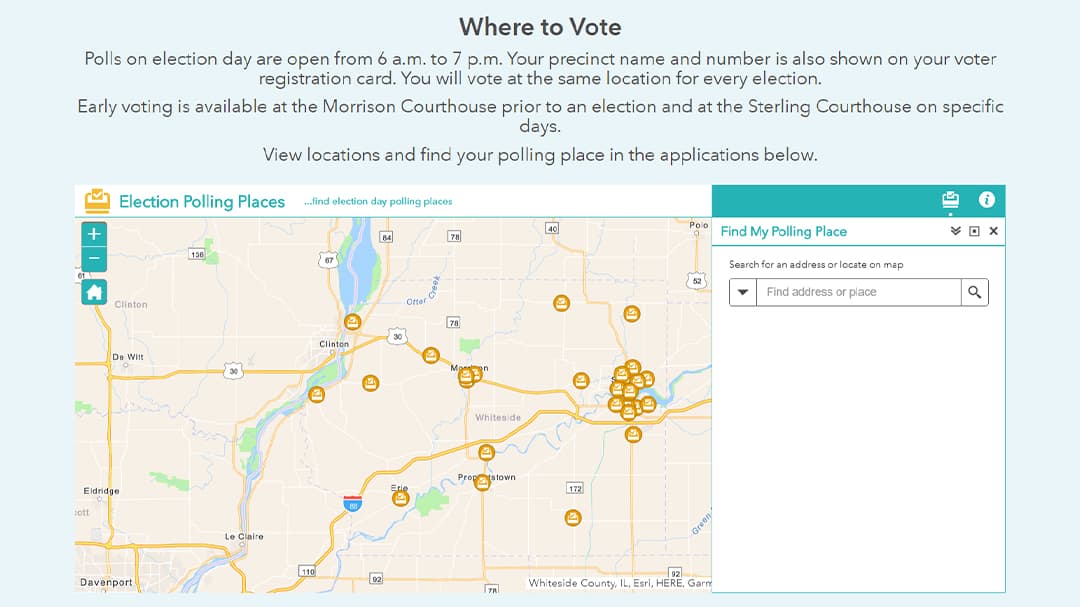Open the search source dropdown arrow
Image resolution: width=1080 pixels, height=607 pixels.
[742, 292]
